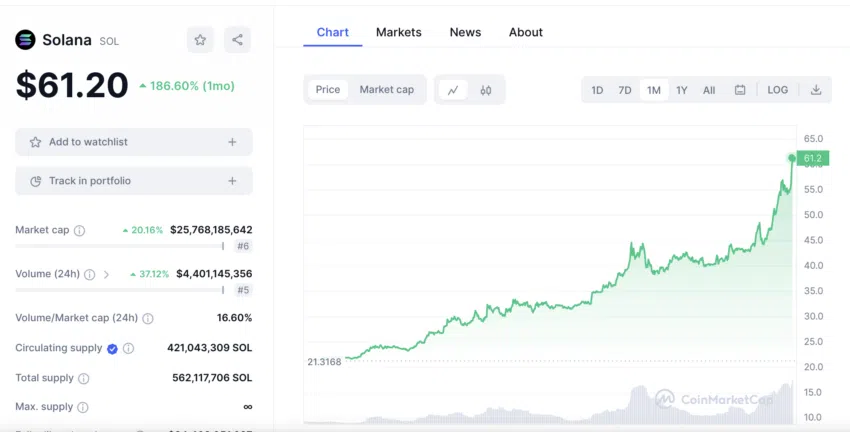Switch to the News tab

pyautogui.click(x=465, y=32)
